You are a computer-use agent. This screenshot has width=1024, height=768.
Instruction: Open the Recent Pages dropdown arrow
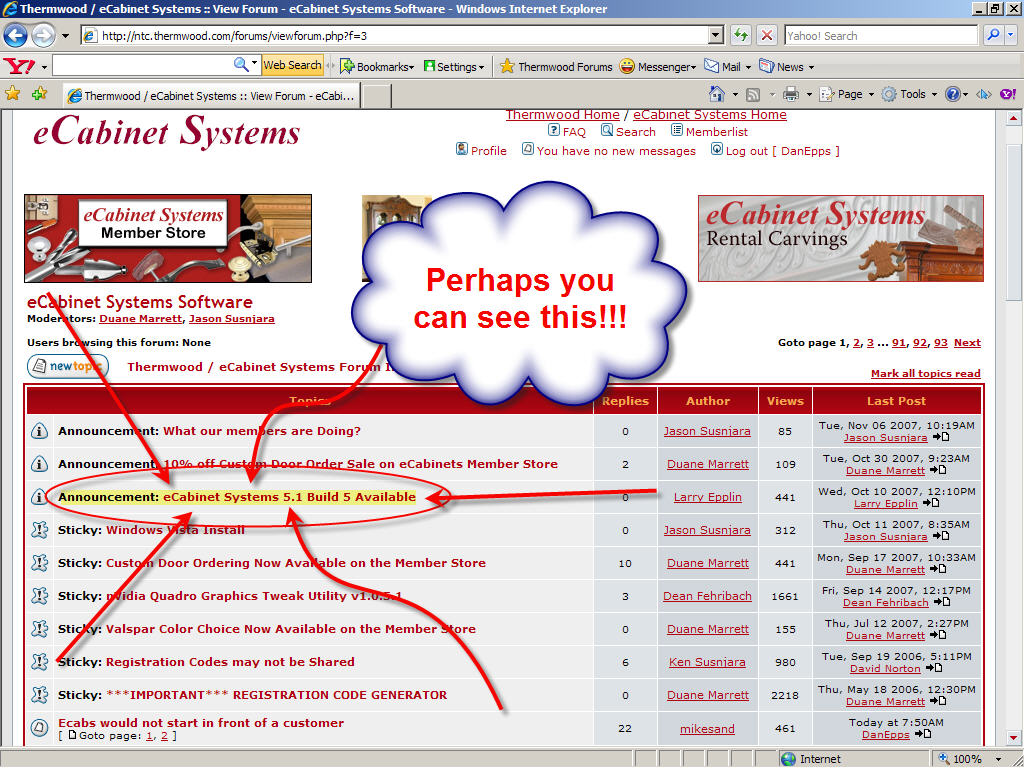[65, 36]
